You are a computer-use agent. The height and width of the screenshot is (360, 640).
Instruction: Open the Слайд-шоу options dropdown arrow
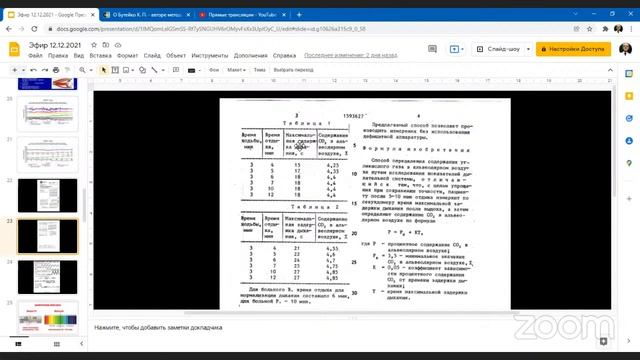tap(528, 49)
